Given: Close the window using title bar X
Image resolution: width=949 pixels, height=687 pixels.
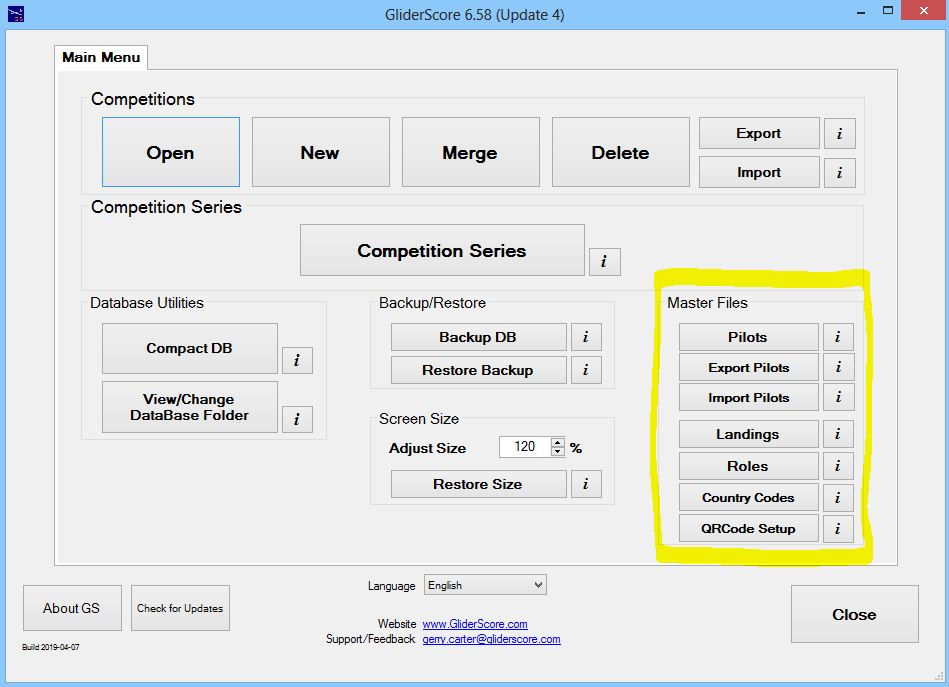Looking at the screenshot, I should 924,11.
